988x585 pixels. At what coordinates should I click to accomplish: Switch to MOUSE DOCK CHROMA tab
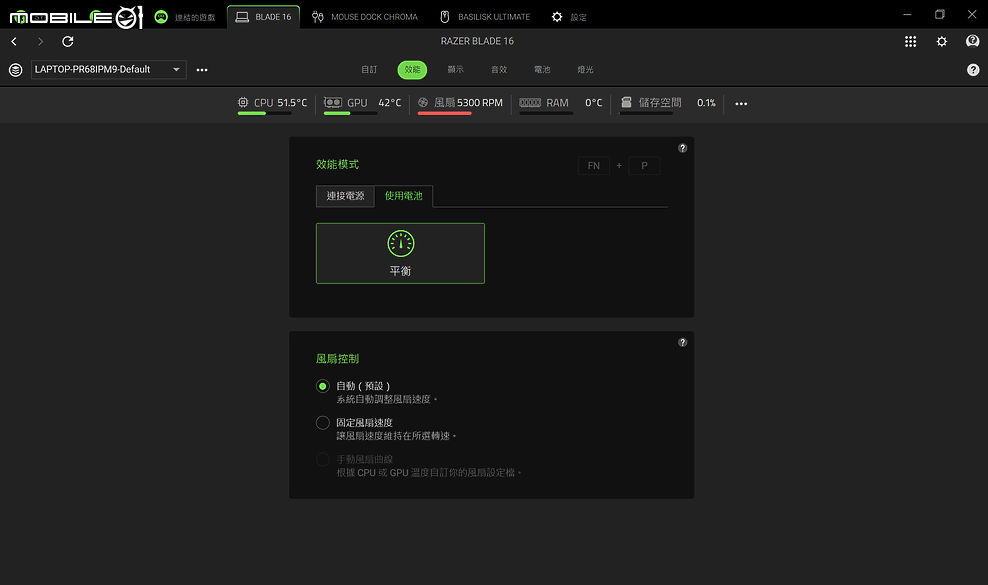(x=365, y=17)
